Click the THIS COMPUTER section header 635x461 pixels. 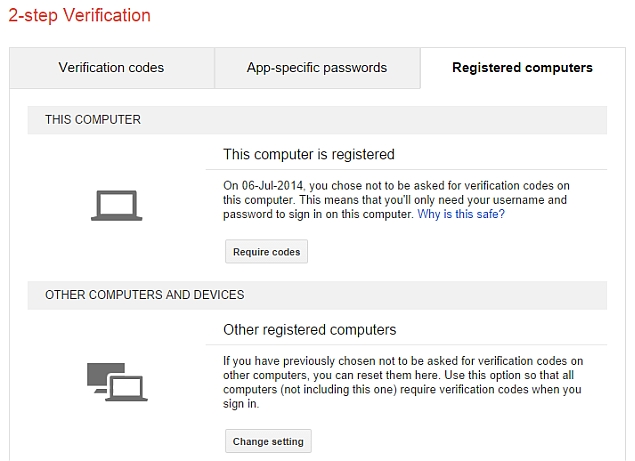(x=317, y=120)
